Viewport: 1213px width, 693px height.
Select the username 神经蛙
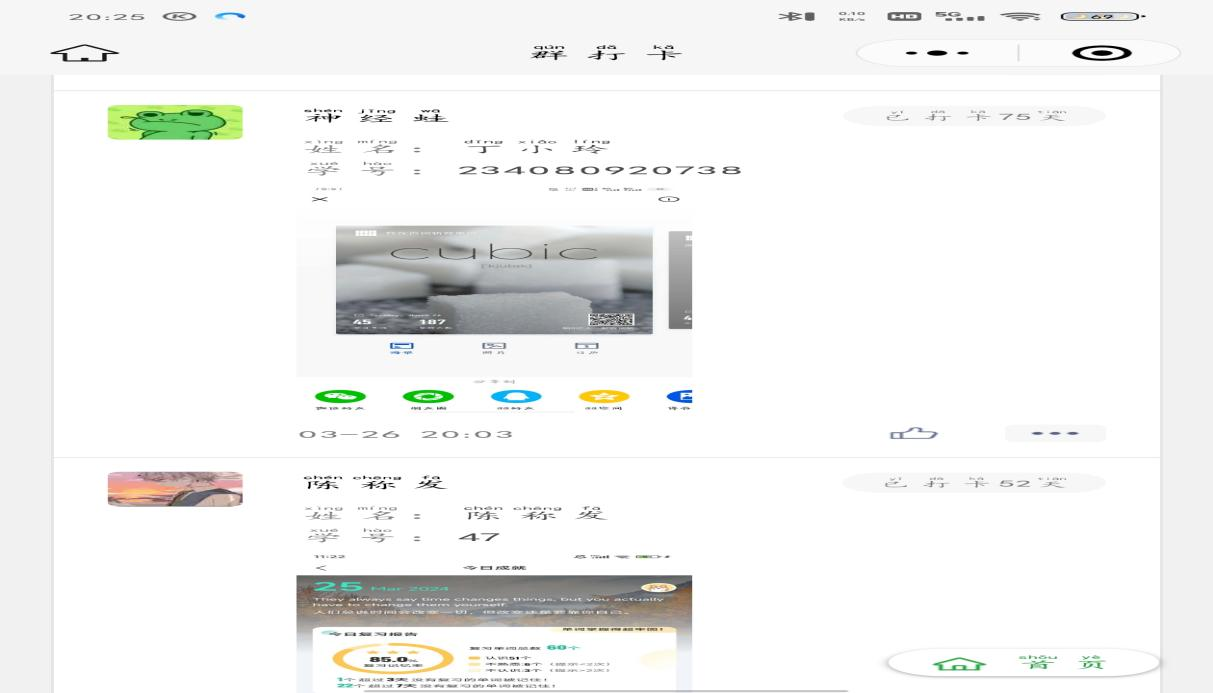click(x=376, y=116)
